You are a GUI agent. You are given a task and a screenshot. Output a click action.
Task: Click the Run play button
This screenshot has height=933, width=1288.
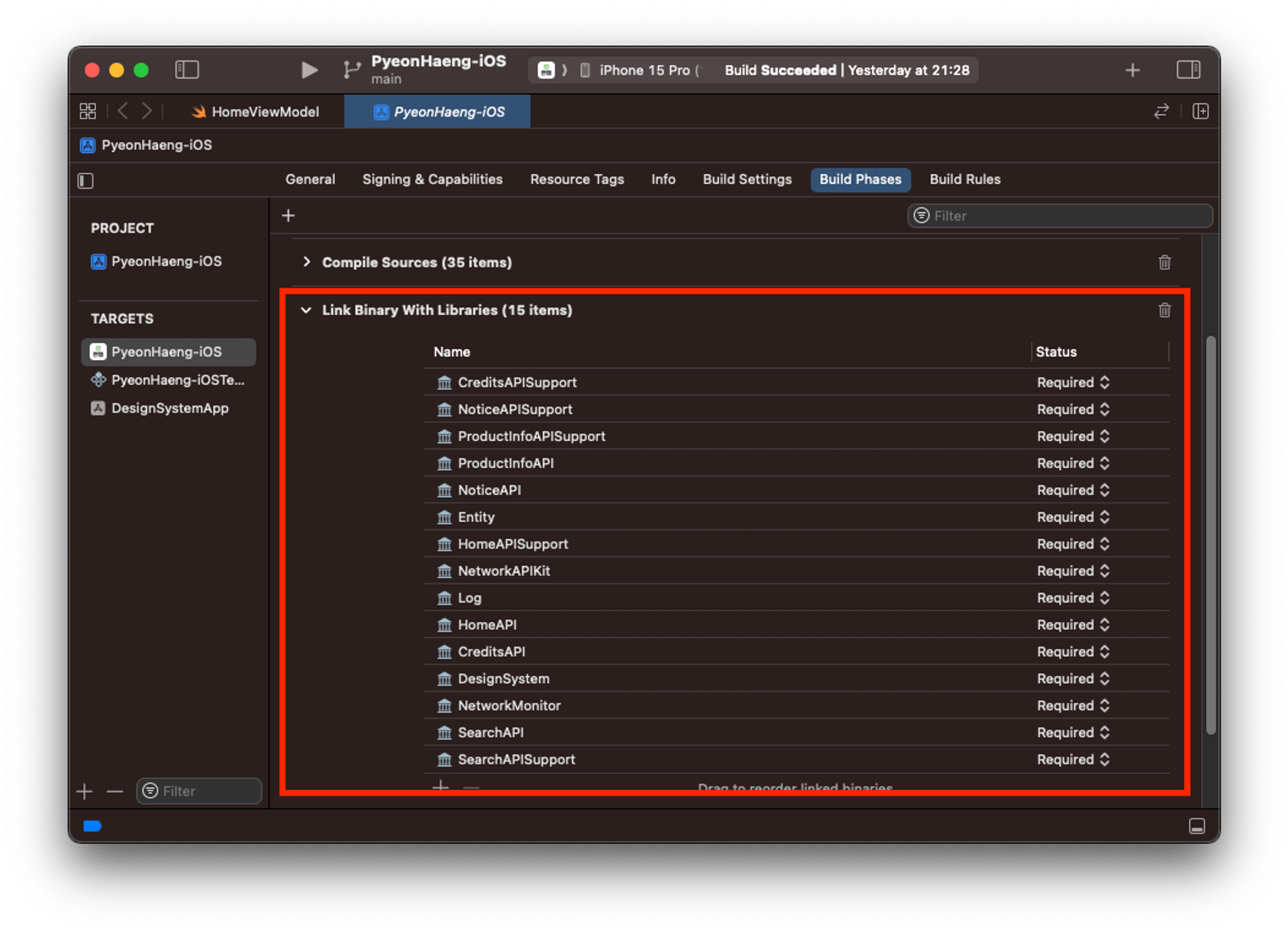[x=309, y=70]
